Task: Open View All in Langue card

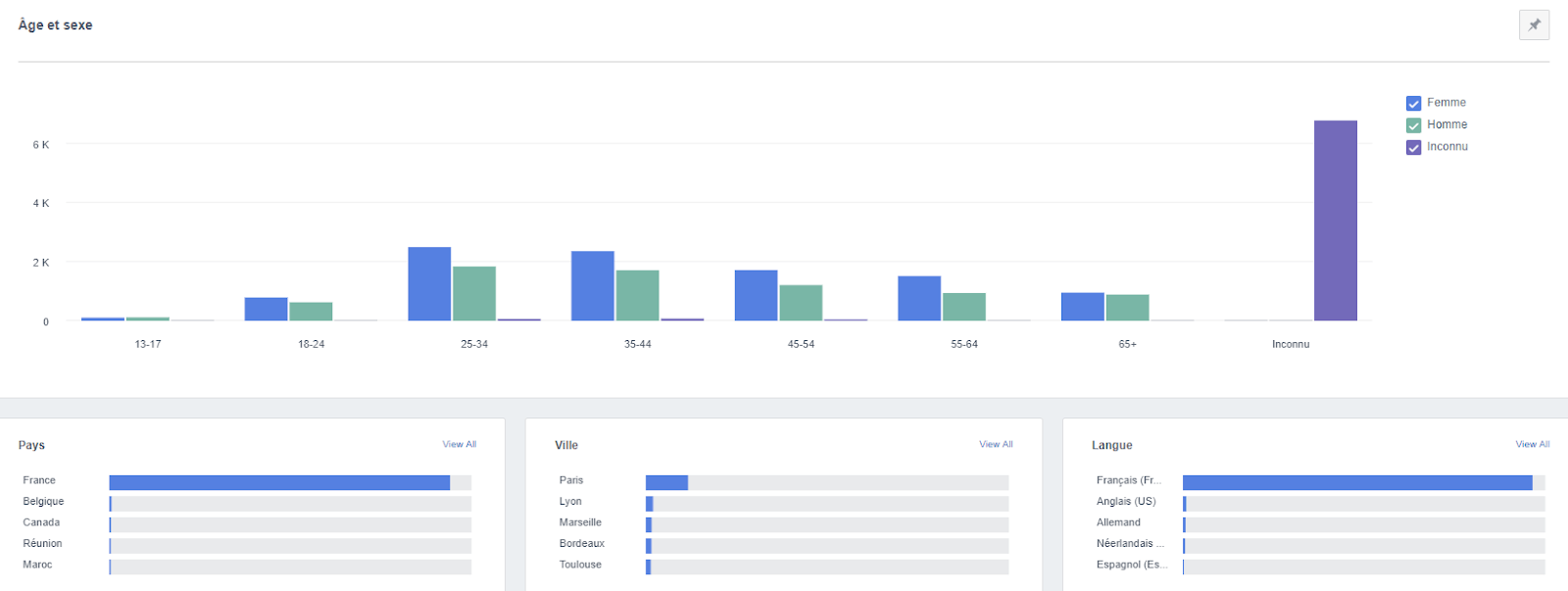Action: coord(1533,444)
